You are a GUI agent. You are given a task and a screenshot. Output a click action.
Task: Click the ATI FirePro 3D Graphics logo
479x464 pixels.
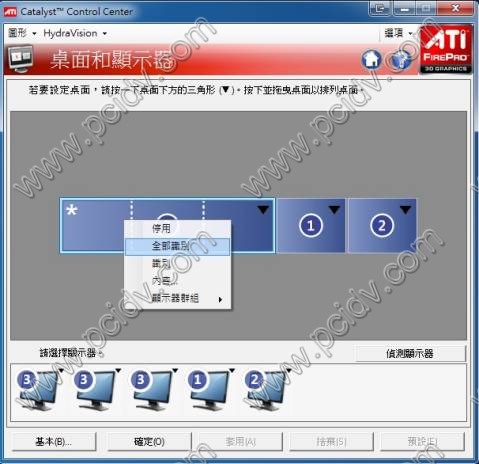click(446, 50)
